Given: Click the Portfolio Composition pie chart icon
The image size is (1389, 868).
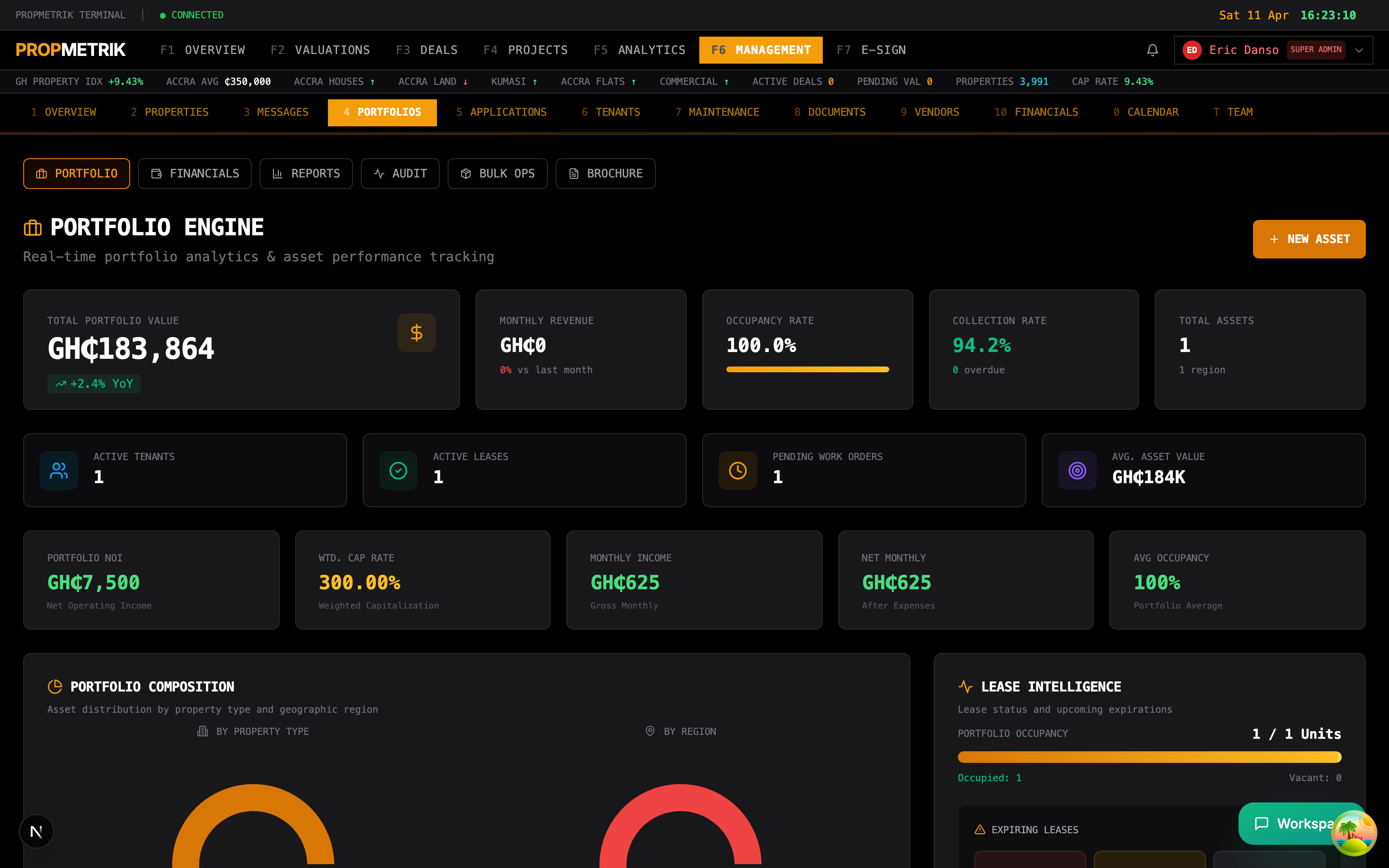Looking at the screenshot, I should coord(54,687).
